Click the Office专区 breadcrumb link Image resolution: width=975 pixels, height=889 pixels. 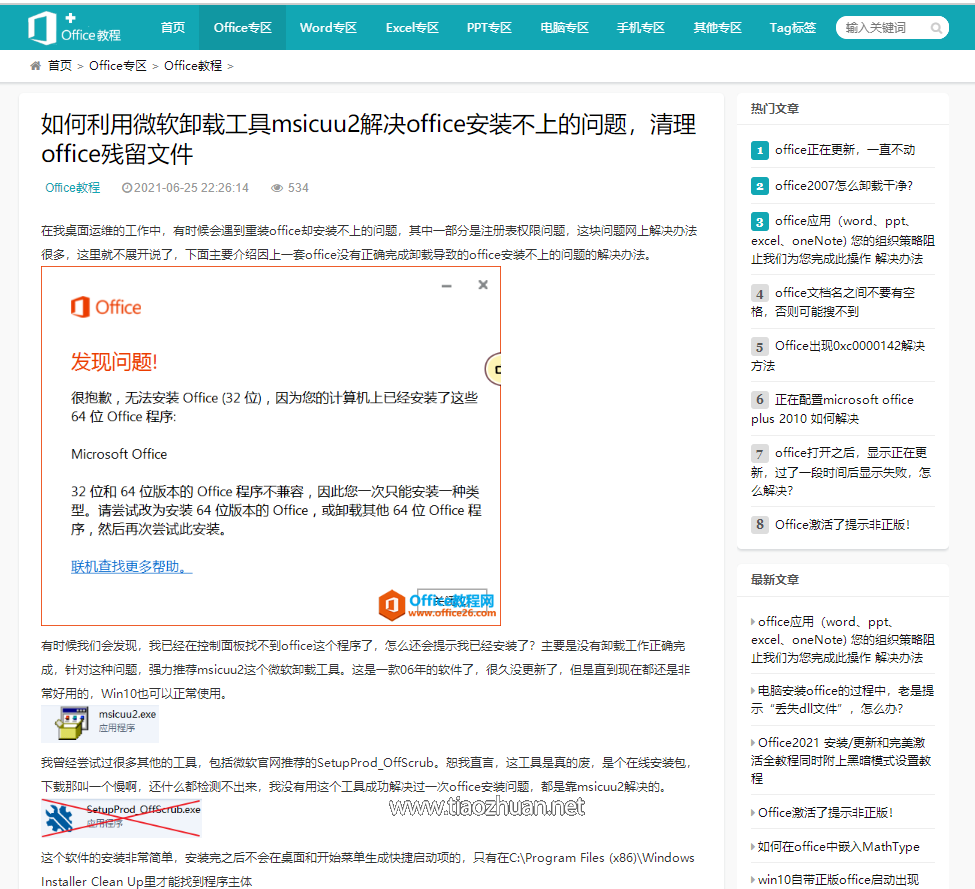[118, 66]
